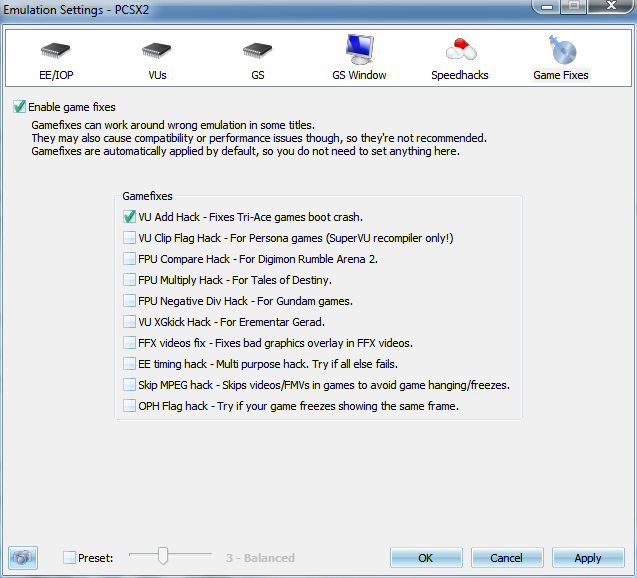Click 'For Digimon Rumble Arena 2' text
Image resolution: width=637 pixels, height=578 pixels.
(308, 259)
